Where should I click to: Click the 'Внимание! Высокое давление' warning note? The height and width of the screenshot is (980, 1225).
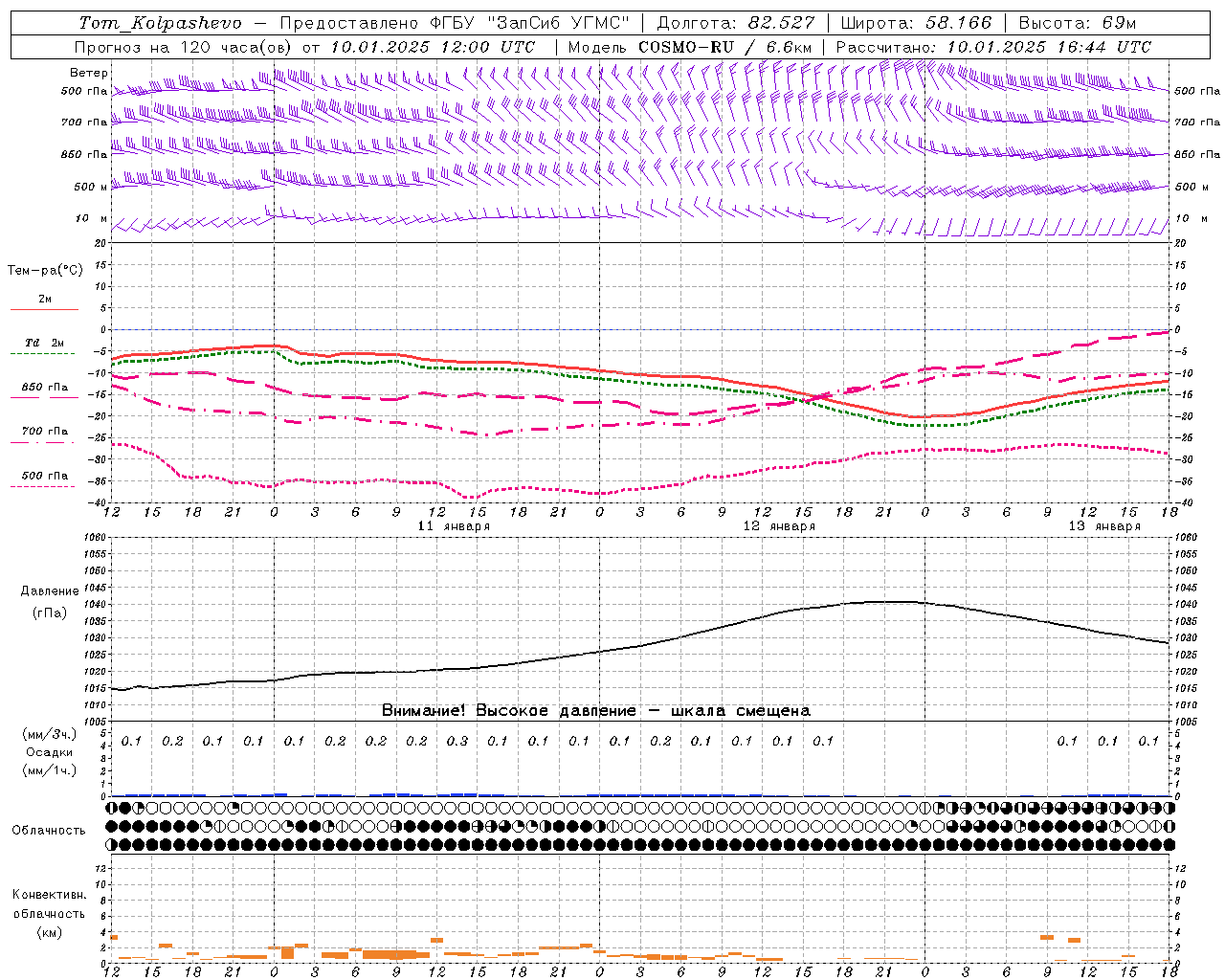coord(509,711)
